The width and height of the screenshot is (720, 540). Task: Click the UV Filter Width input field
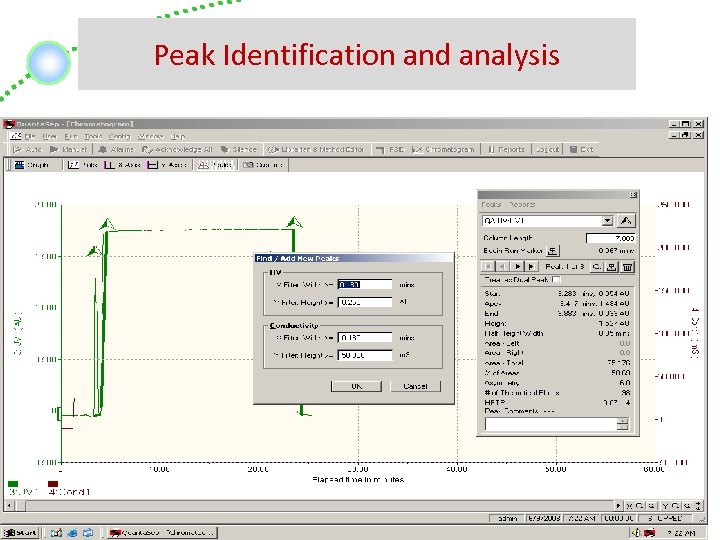(x=365, y=285)
